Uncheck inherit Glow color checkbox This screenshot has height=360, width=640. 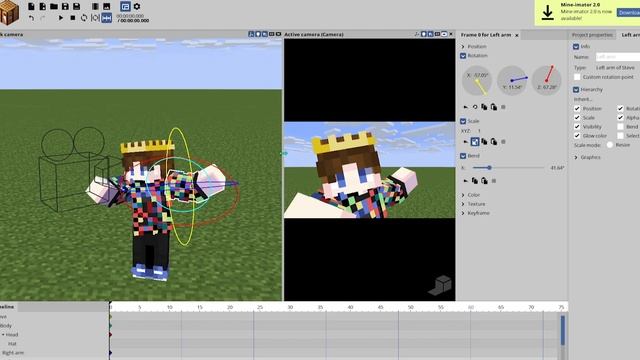click(577, 136)
